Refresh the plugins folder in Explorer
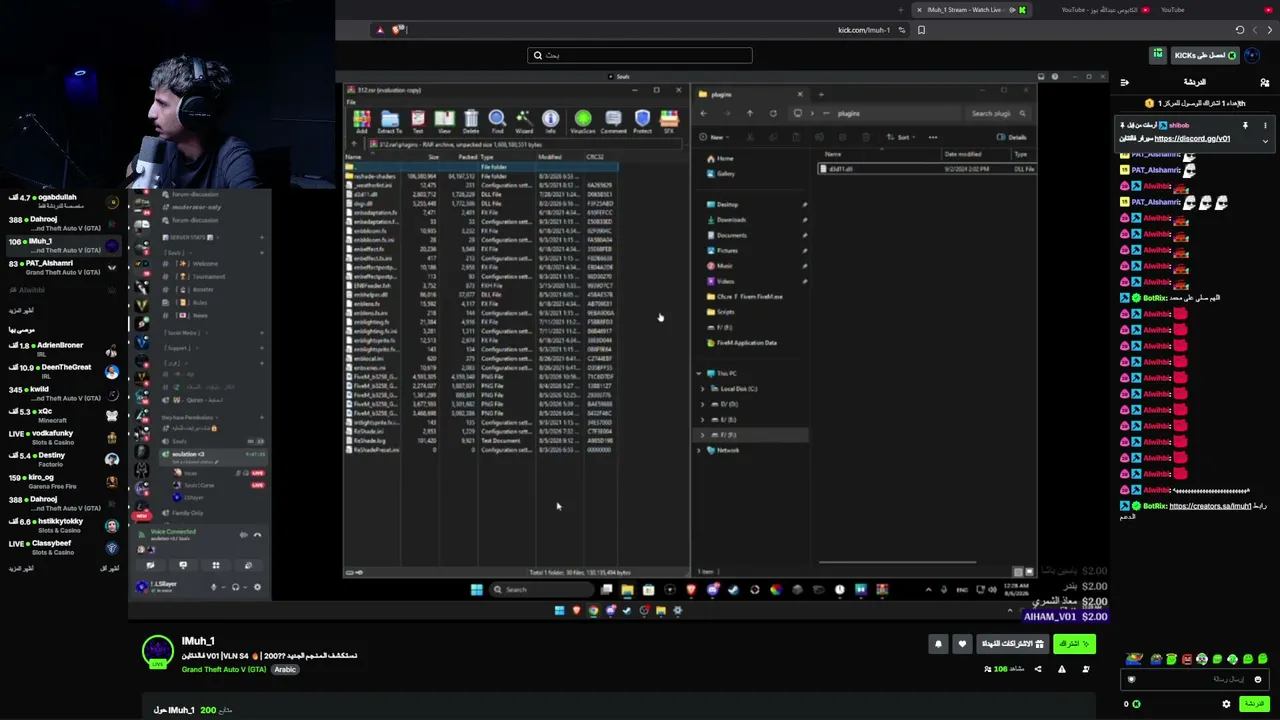 click(773, 113)
